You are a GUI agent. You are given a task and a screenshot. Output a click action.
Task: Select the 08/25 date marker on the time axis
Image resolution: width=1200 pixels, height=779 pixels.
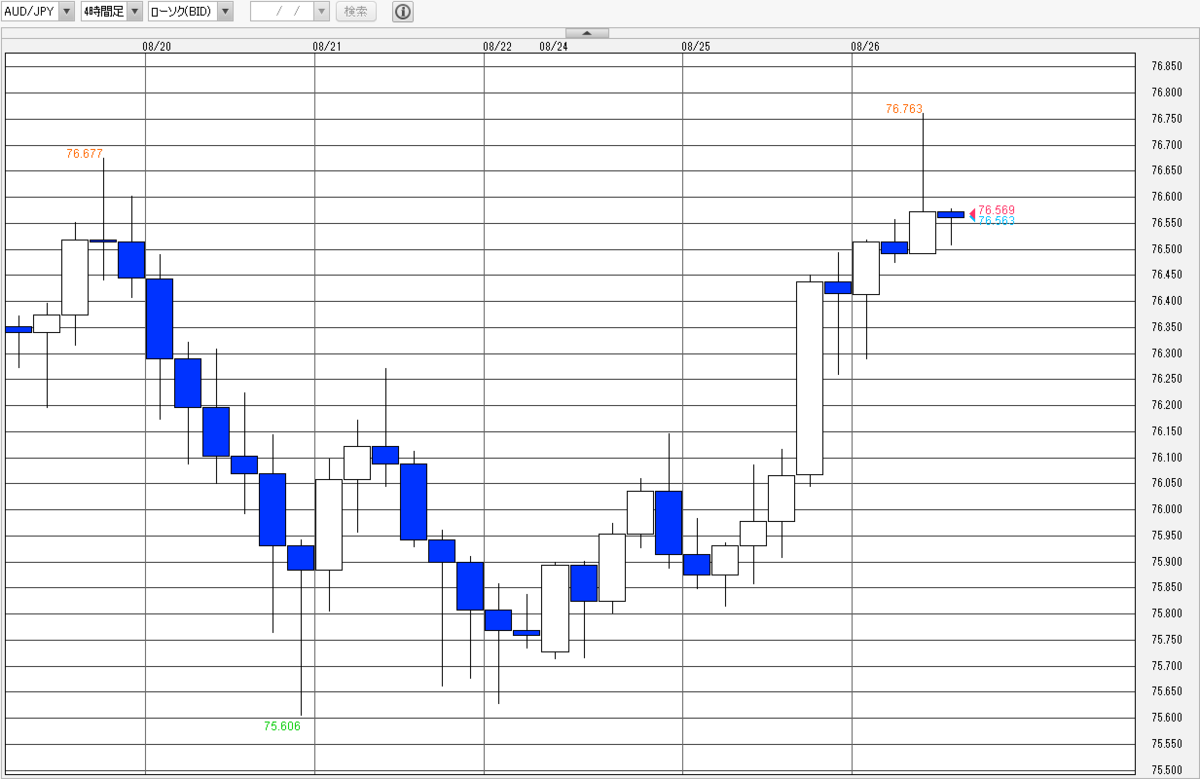[x=696, y=46]
